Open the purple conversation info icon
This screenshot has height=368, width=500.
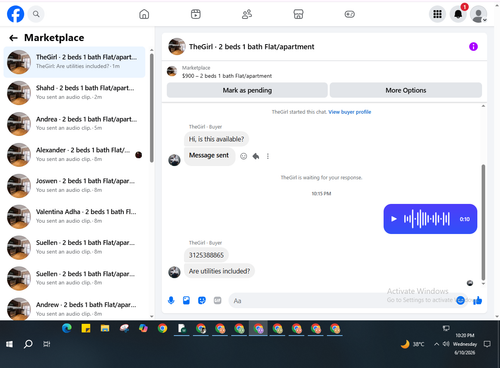tap(473, 47)
